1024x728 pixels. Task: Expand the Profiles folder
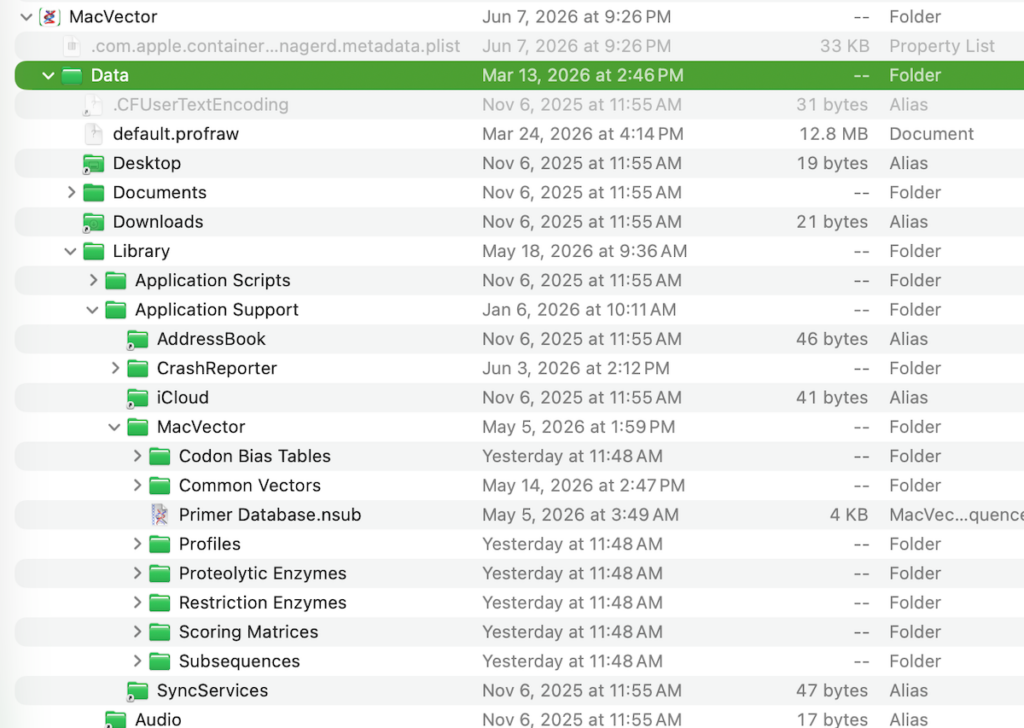click(x=137, y=545)
